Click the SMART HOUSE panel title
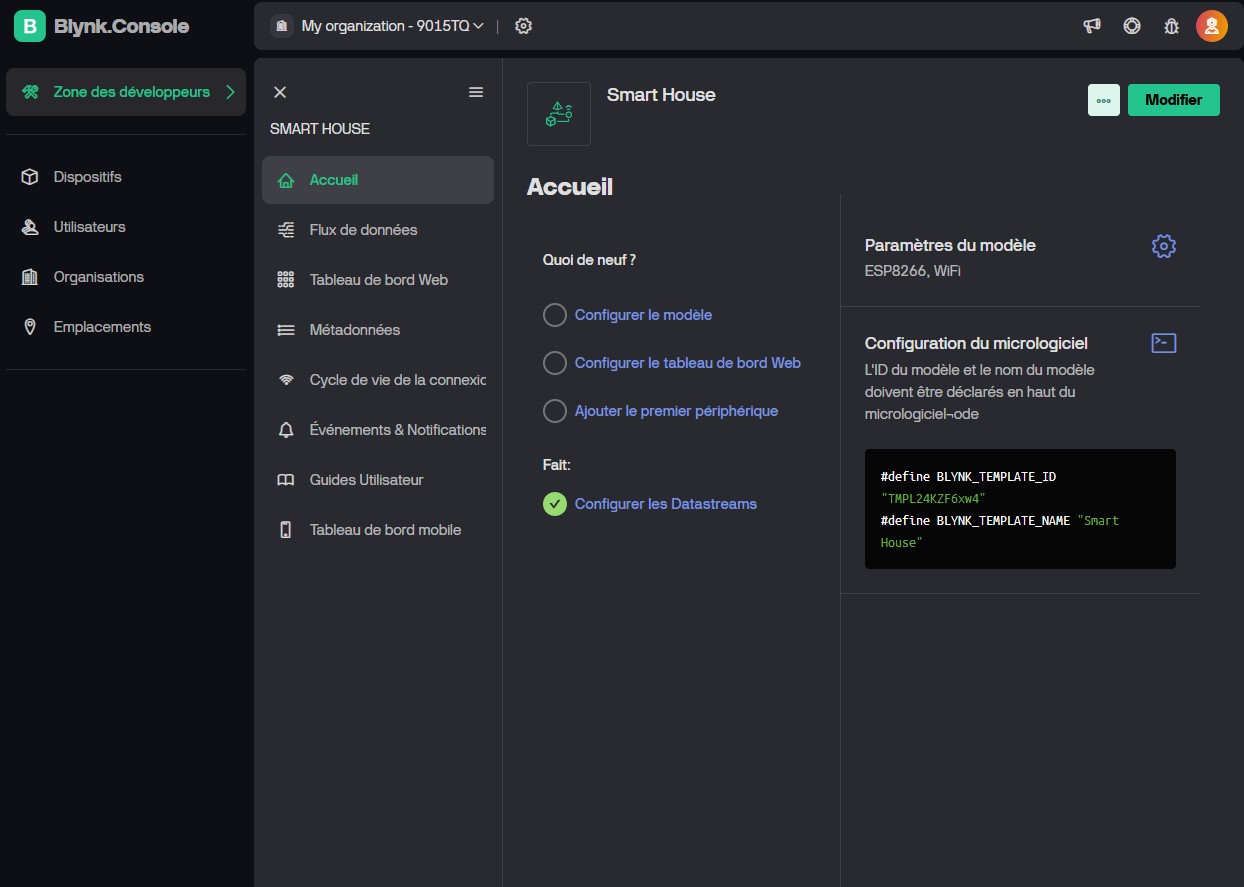The height and width of the screenshot is (887, 1244). (320, 129)
